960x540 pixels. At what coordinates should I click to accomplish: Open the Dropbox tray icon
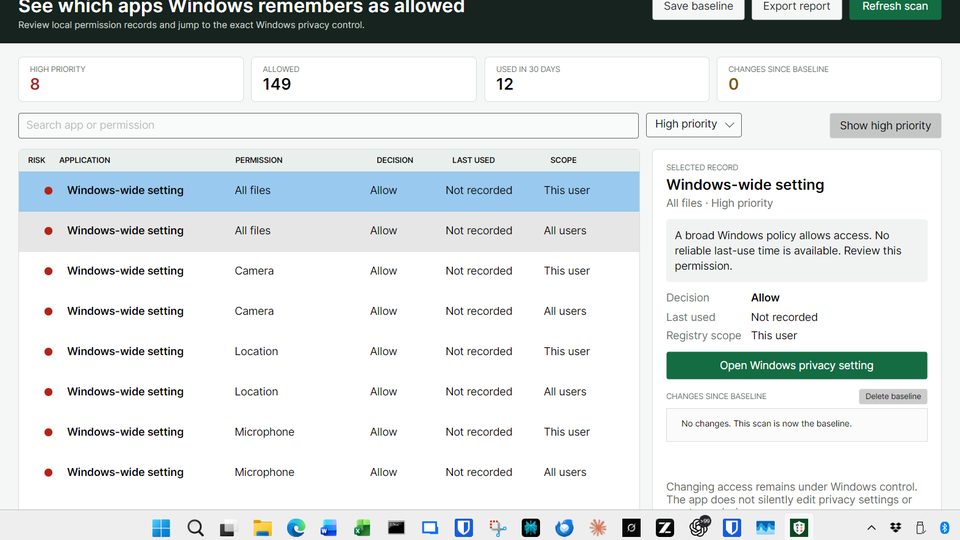point(895,527)
